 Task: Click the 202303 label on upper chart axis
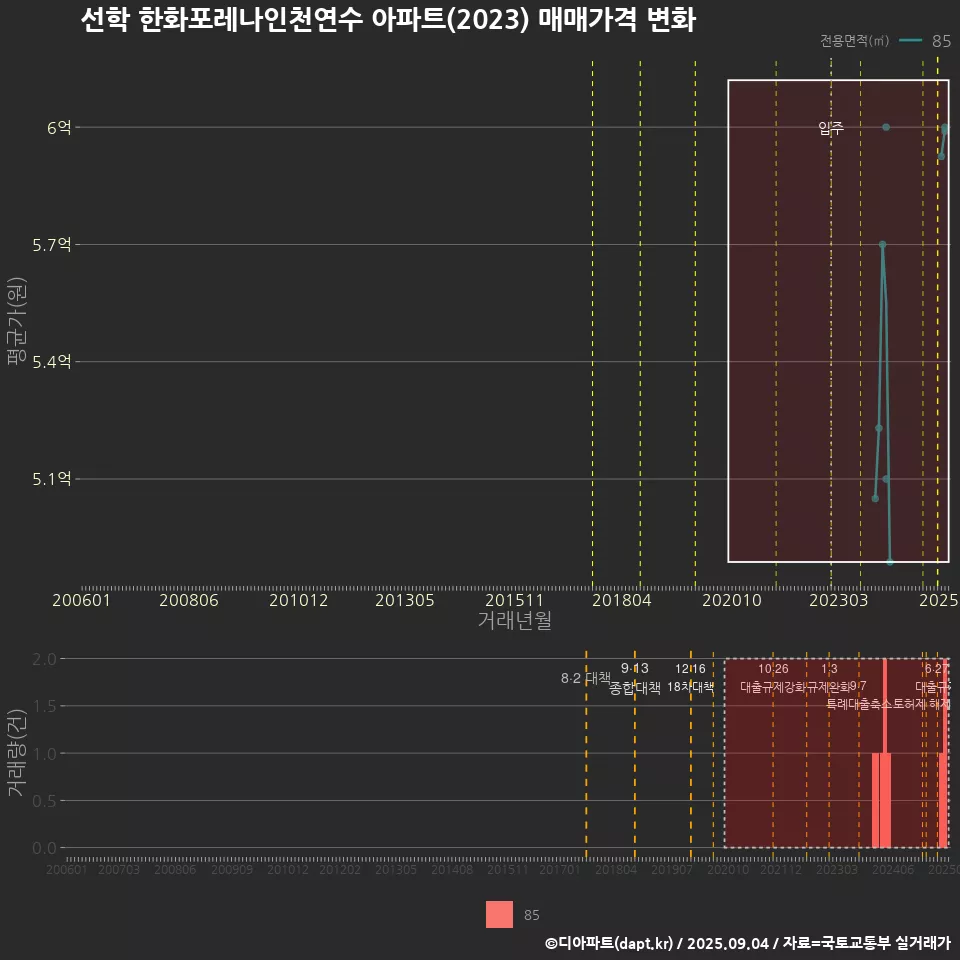point(839,600)
